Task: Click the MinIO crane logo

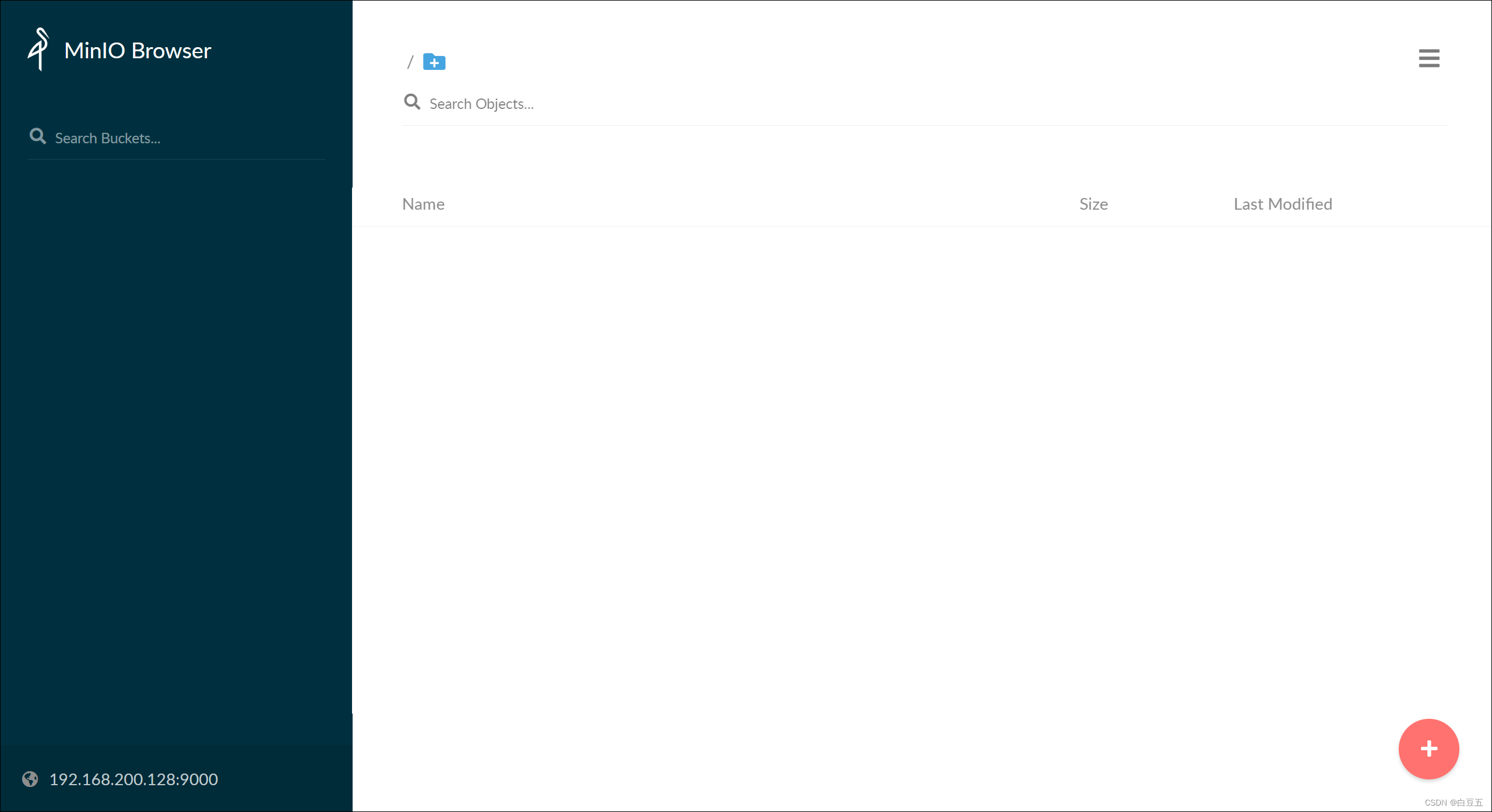Action: pyautogui.click(x=39, y=50)
